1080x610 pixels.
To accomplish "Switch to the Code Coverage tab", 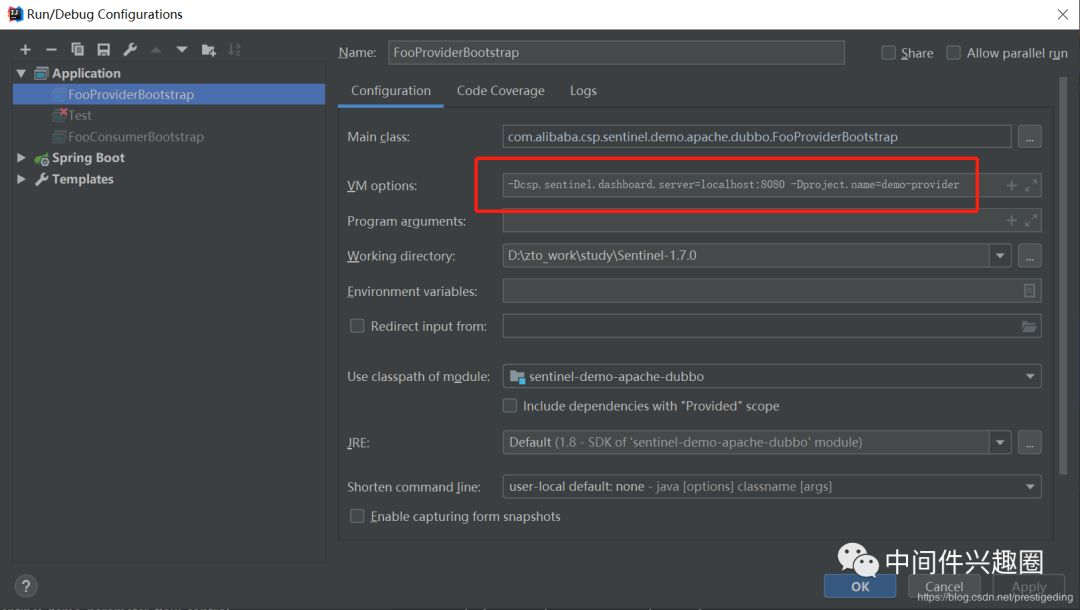I will tap(501, 91).
